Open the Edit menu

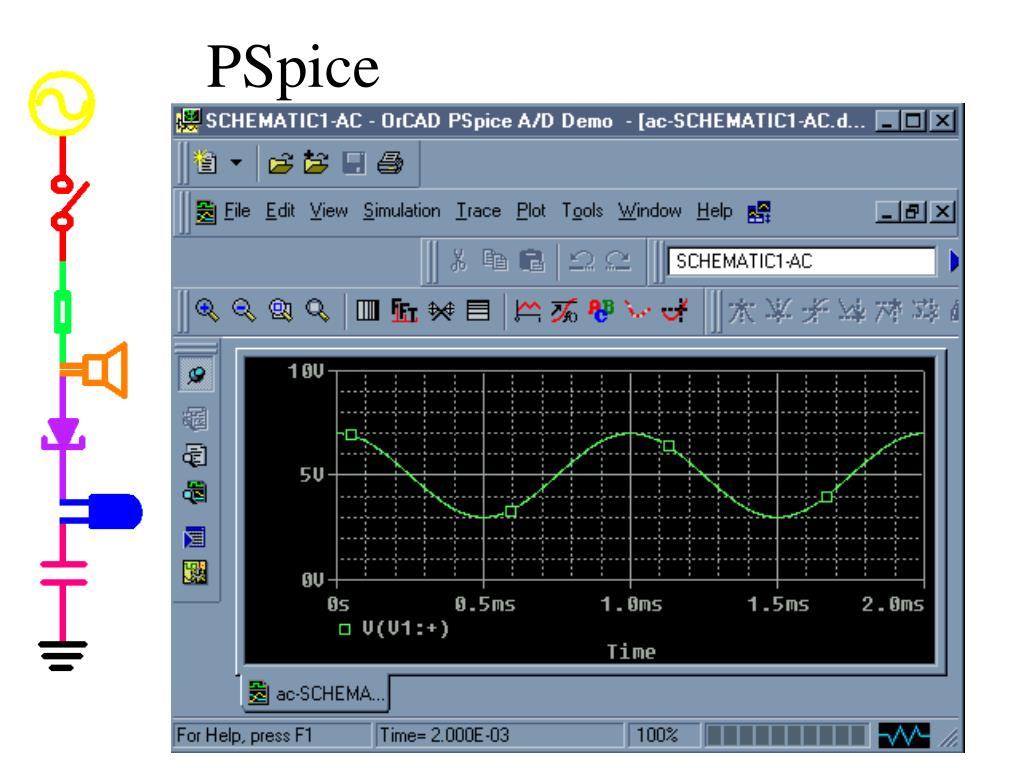coord(280,211)
